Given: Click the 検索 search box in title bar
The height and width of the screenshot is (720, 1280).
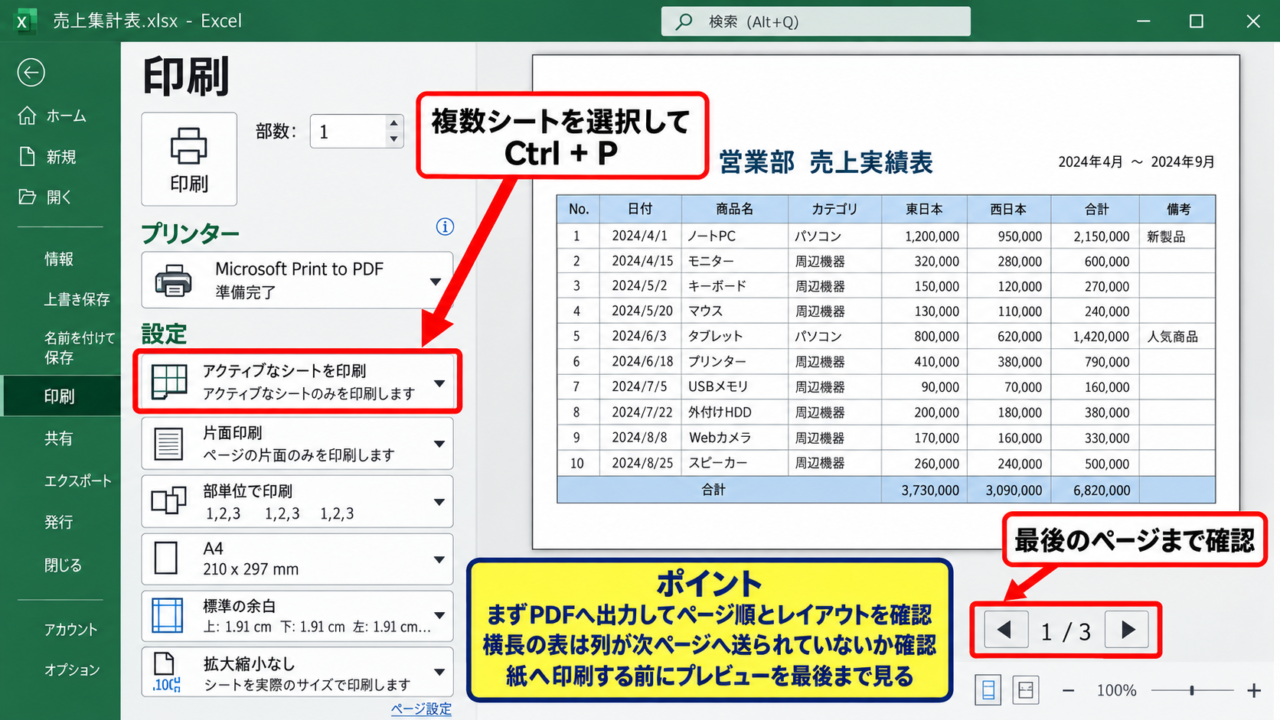Looking at the screenshot, I should pos(815,21).
